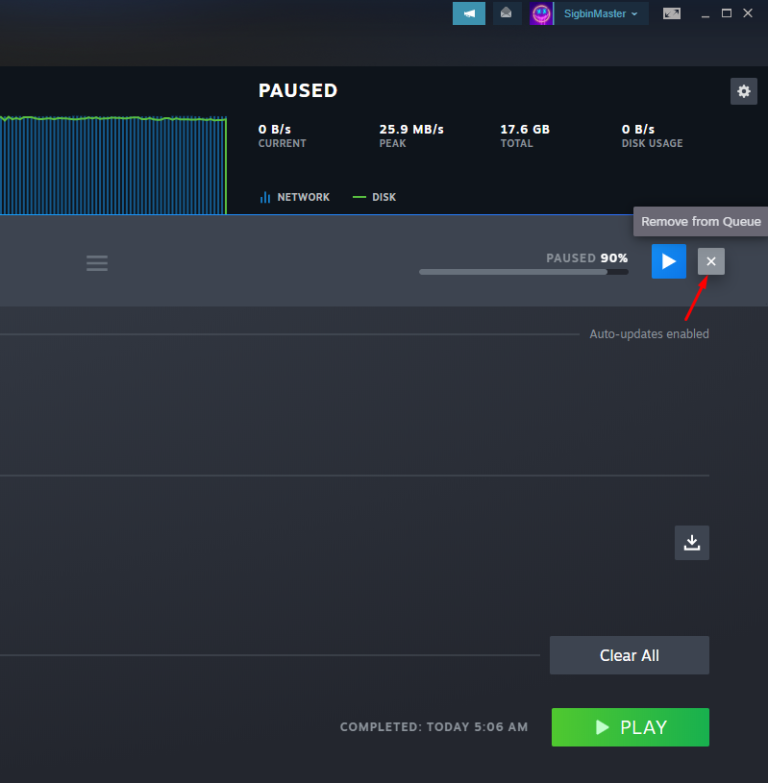Click the PAUSED heading
Image resolution: width=768 pixels, height=783 pixels.
pos(298,90)
